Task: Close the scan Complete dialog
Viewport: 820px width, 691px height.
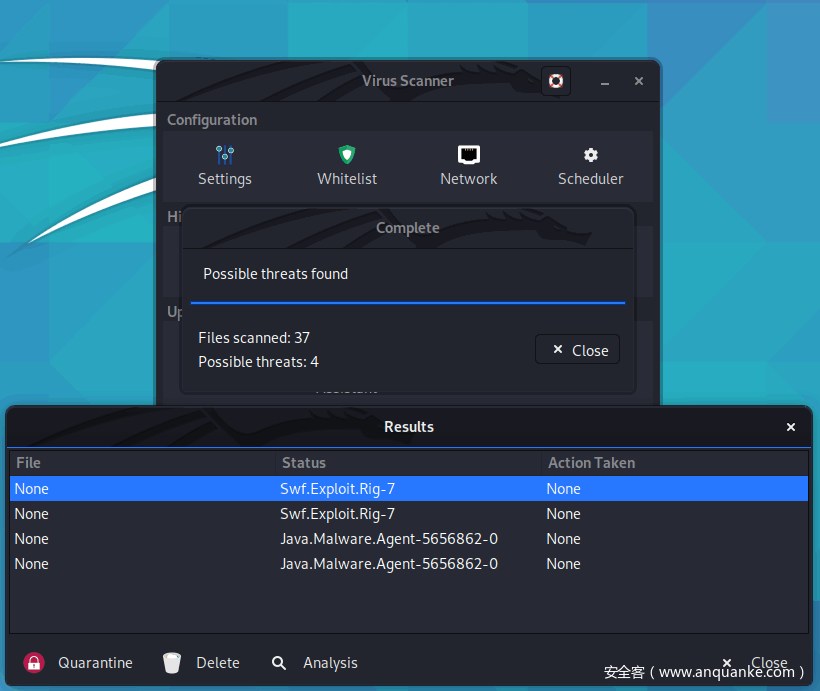Action: pos(578,350)
